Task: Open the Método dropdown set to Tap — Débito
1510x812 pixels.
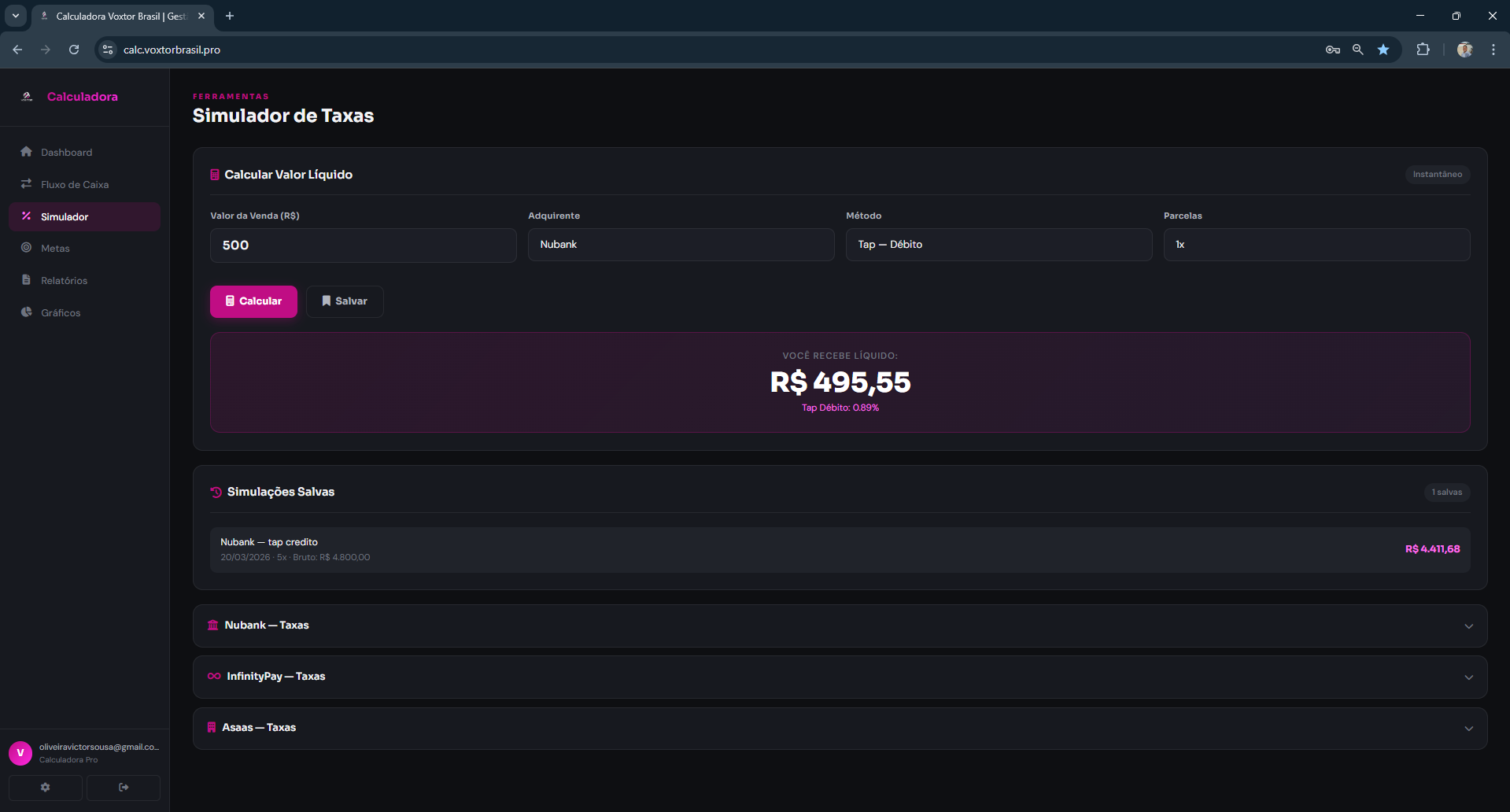Action: 998,245
